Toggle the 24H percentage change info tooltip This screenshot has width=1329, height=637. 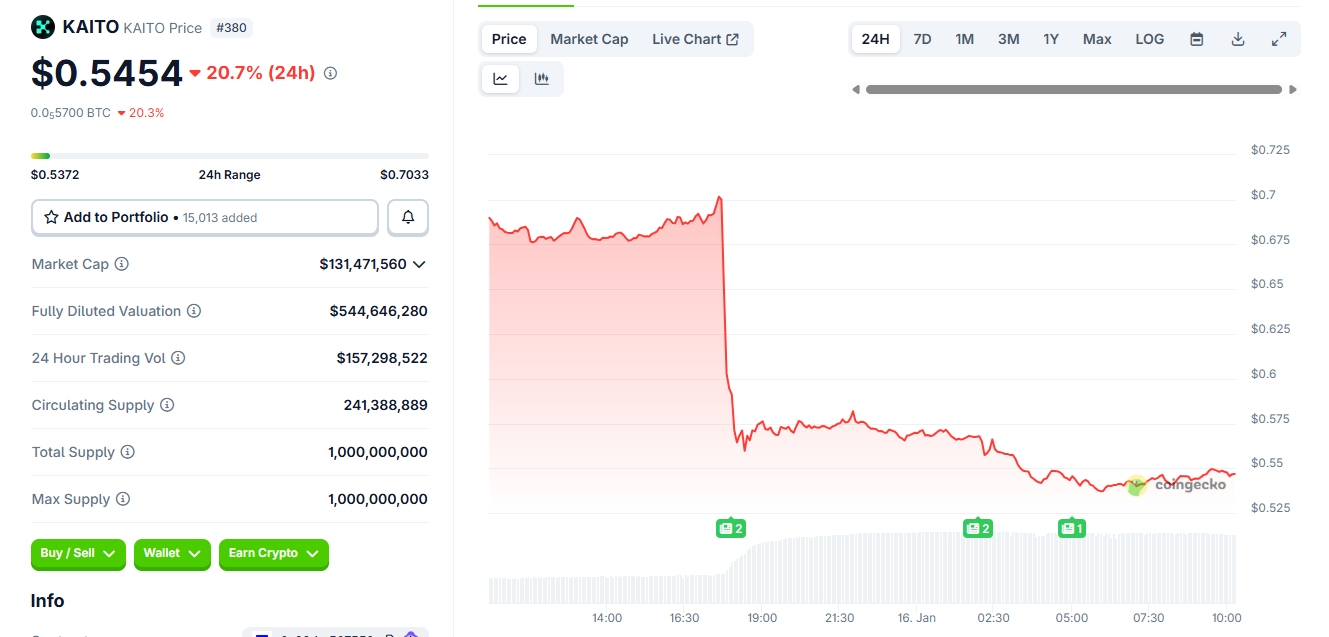[x=330, y=72]
